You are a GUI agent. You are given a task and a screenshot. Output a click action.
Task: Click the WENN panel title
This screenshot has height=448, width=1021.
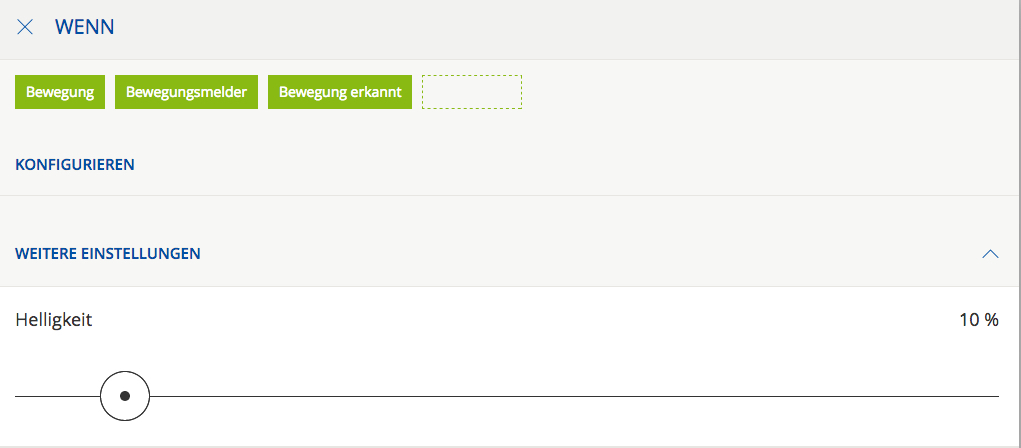coord(85,27)
